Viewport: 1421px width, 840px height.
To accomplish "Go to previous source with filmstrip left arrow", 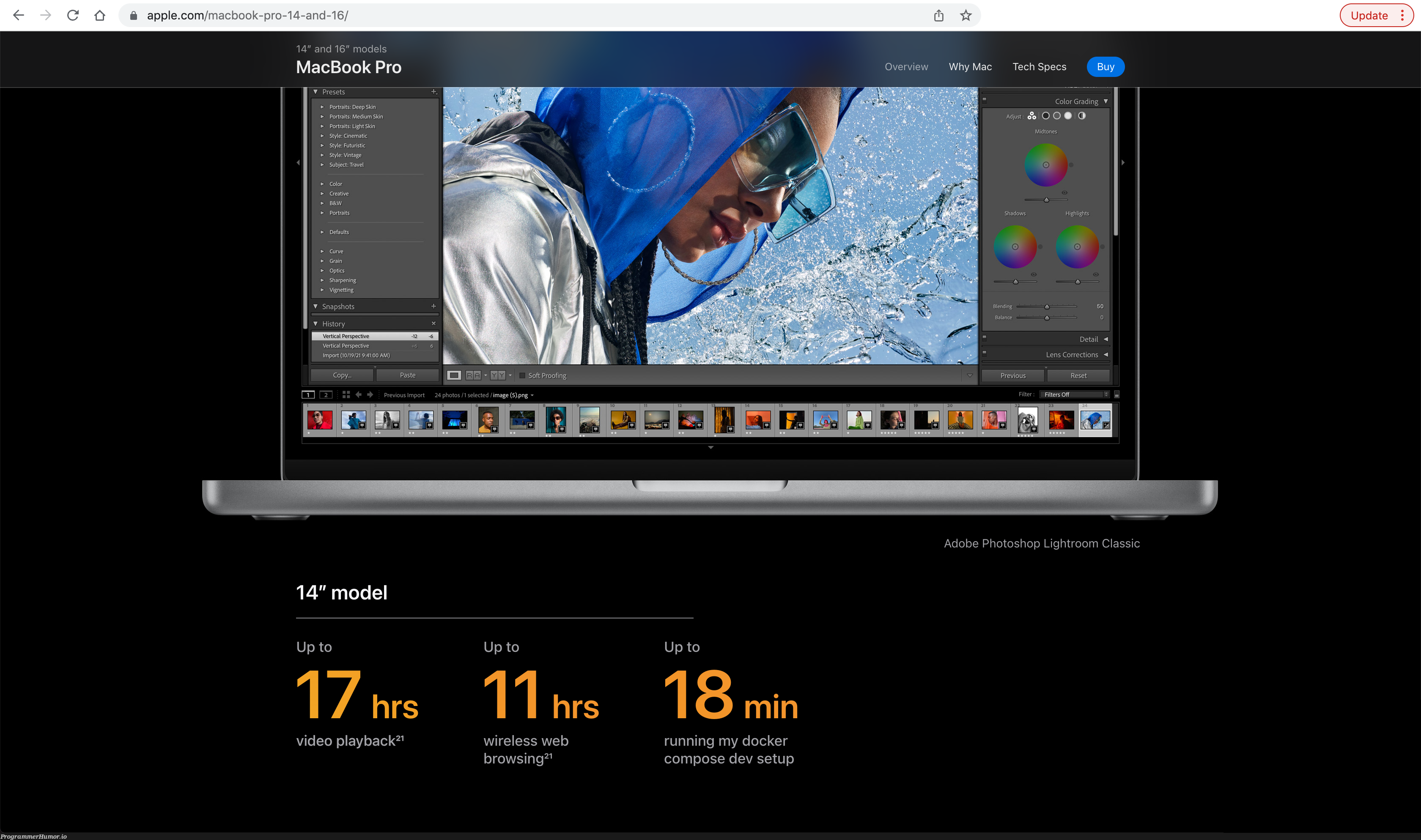I will coord(358,394).
